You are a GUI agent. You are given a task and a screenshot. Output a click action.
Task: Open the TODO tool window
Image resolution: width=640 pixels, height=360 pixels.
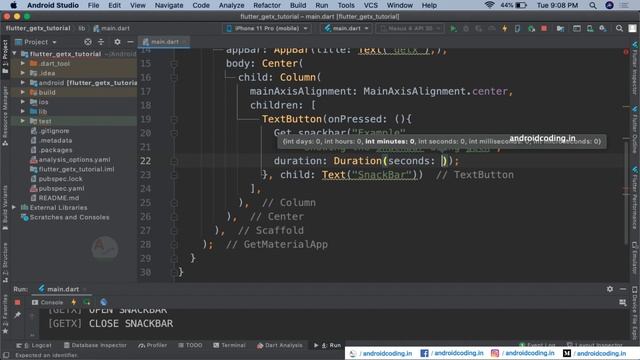pyautogui.click(x=190, y=345)
